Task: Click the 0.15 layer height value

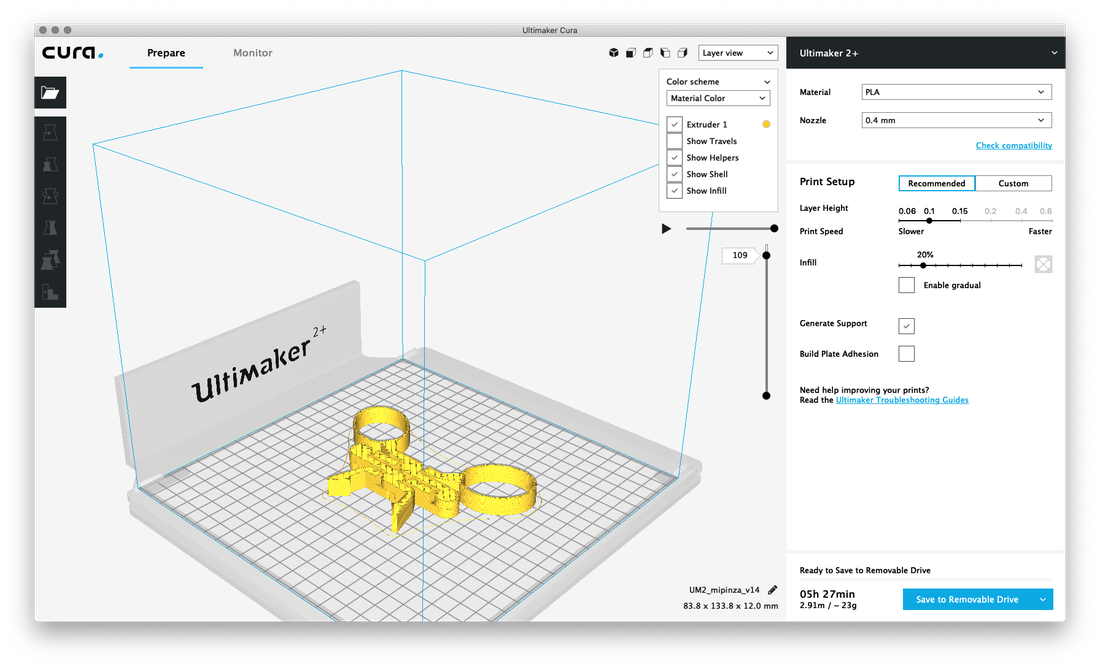Action: coord(960,211)
